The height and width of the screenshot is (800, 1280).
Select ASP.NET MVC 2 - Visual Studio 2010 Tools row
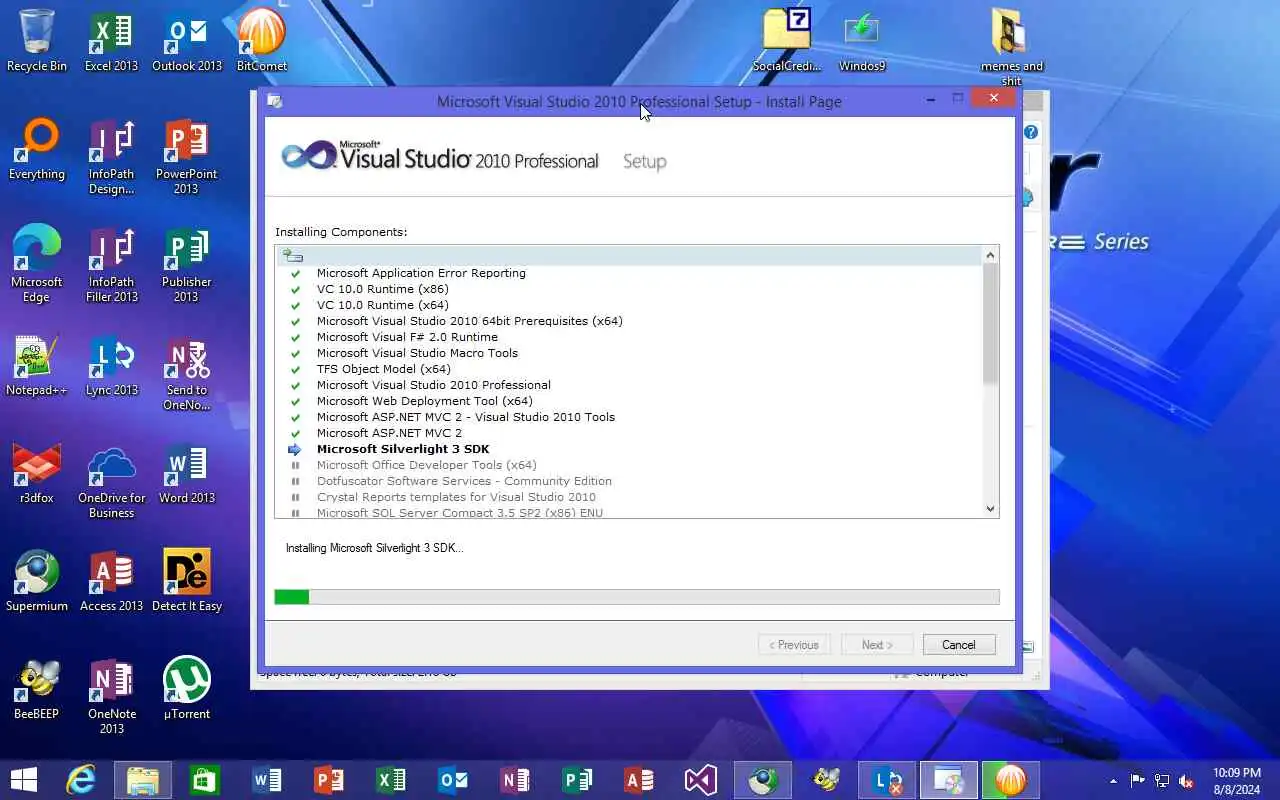coord(465,417)
